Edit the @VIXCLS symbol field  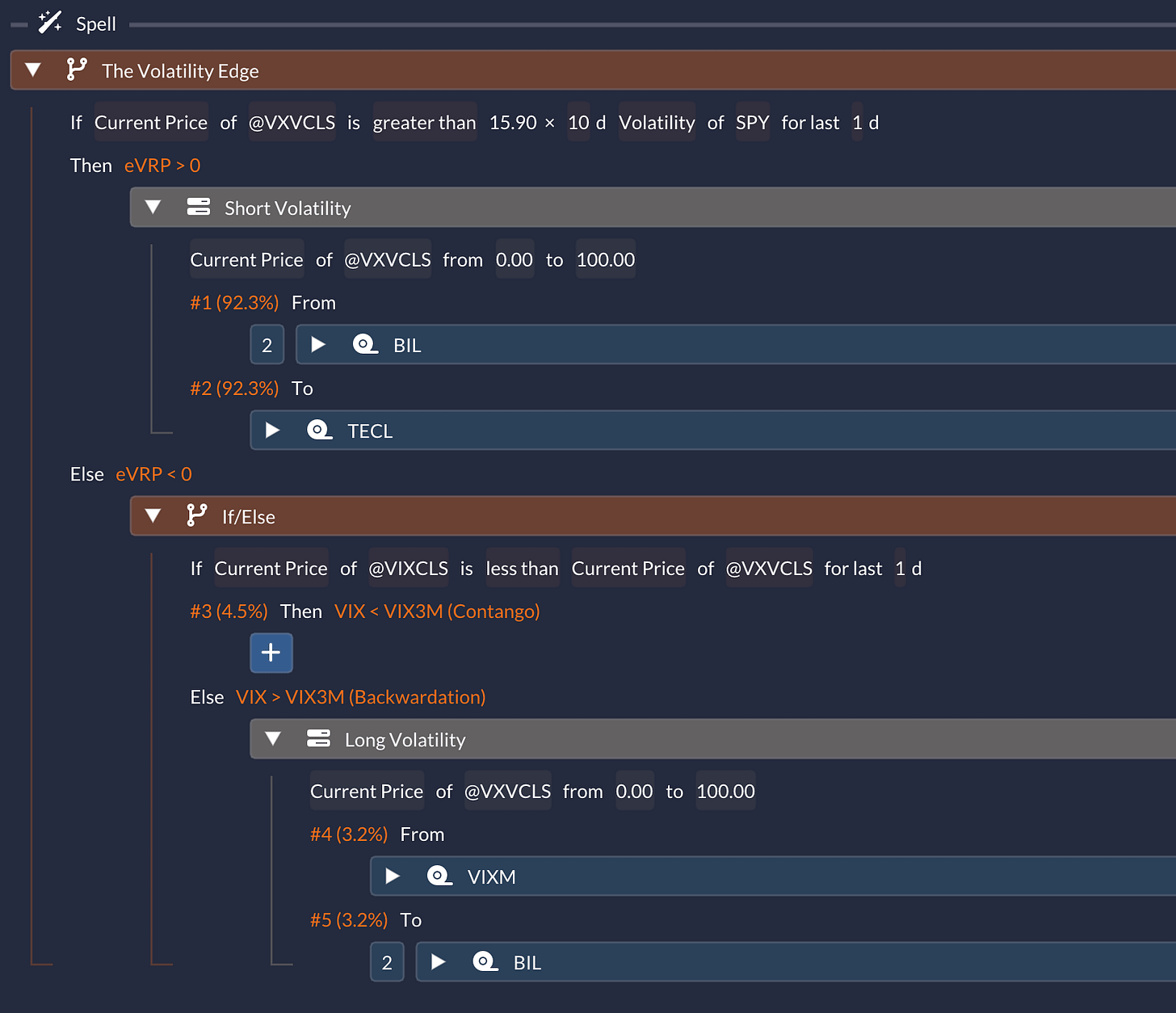coord(408,569)
